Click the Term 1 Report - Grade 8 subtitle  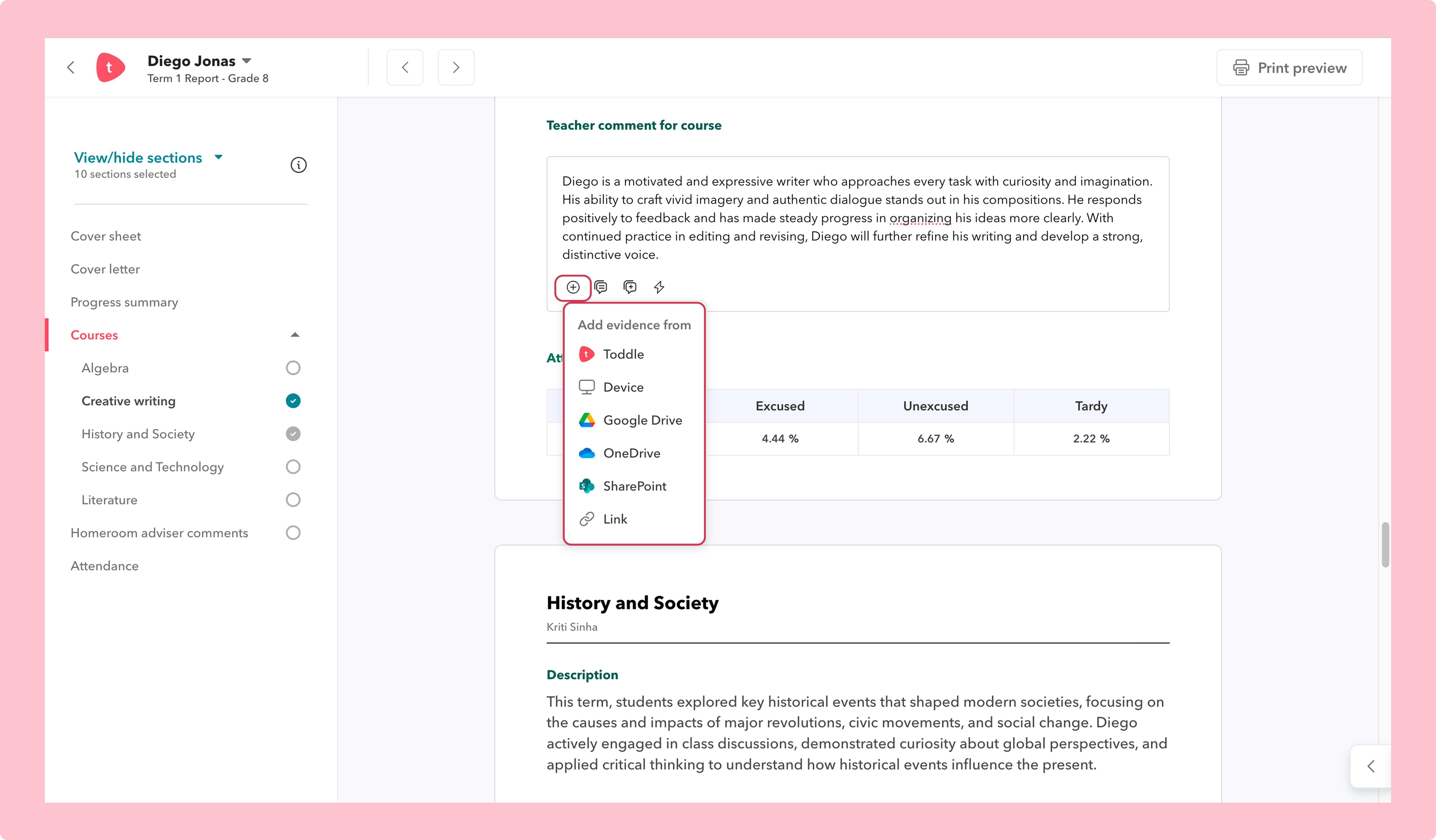tap(208, 78)
